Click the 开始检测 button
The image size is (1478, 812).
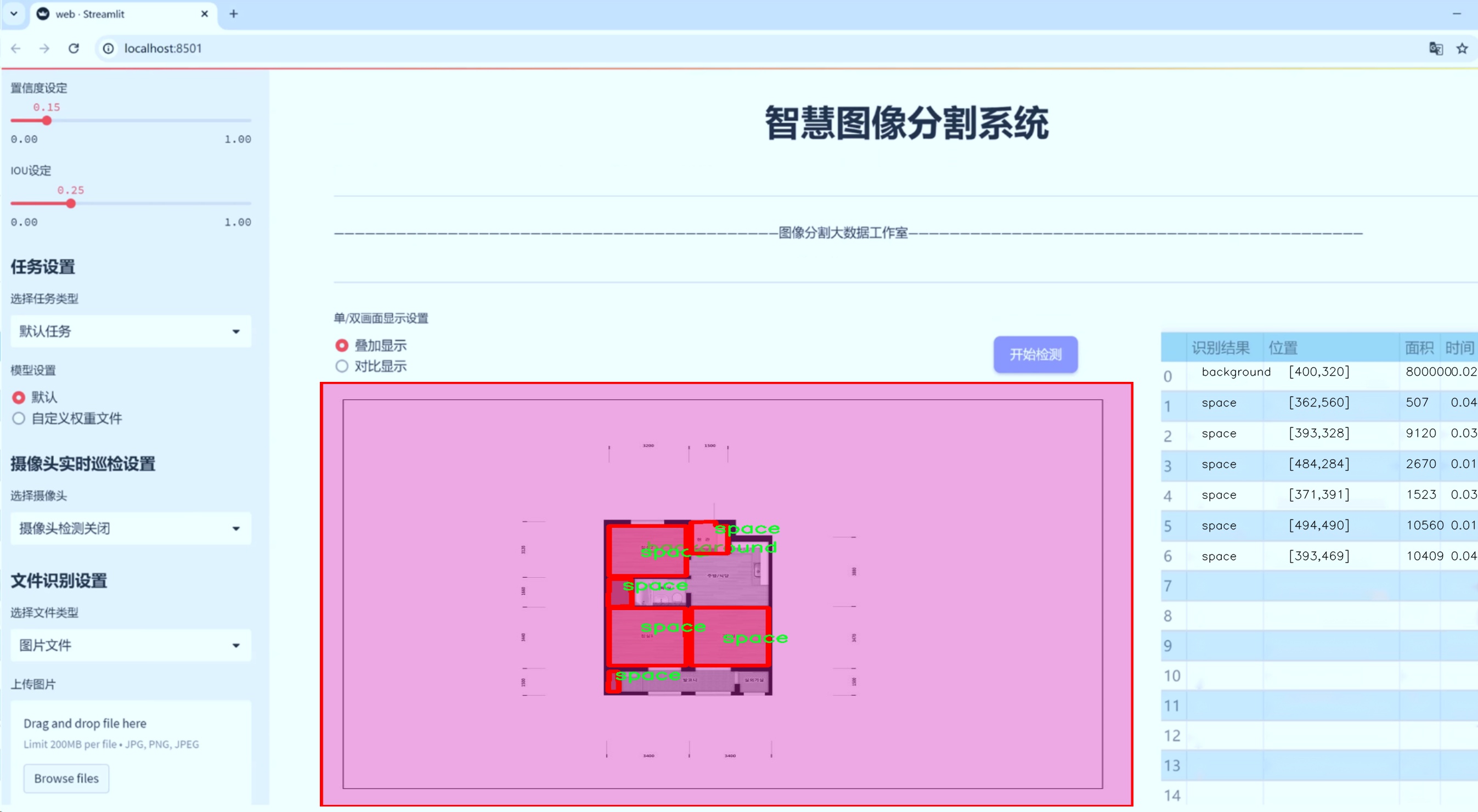pos(1035,354)
